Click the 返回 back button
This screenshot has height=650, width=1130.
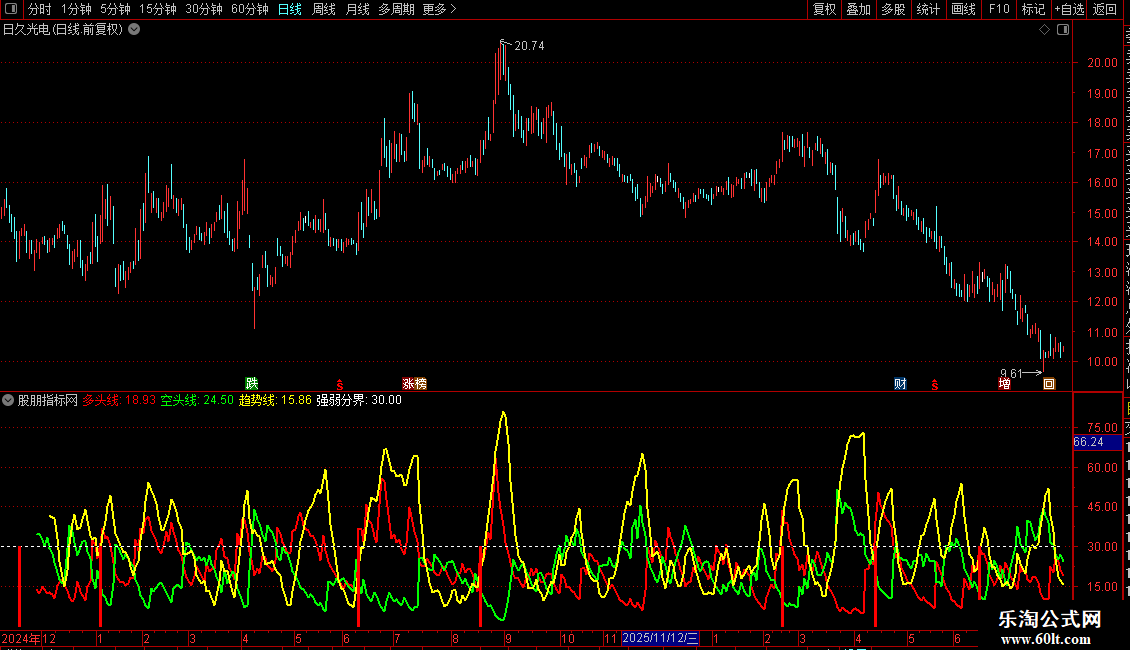click(1104, 9)
